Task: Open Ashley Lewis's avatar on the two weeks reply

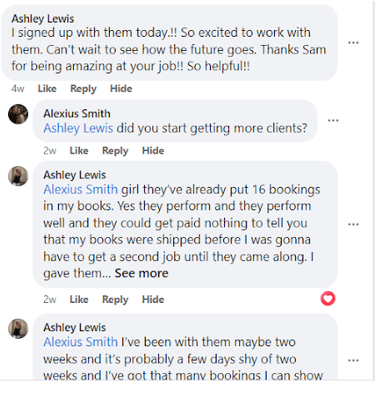Action: 18,329
